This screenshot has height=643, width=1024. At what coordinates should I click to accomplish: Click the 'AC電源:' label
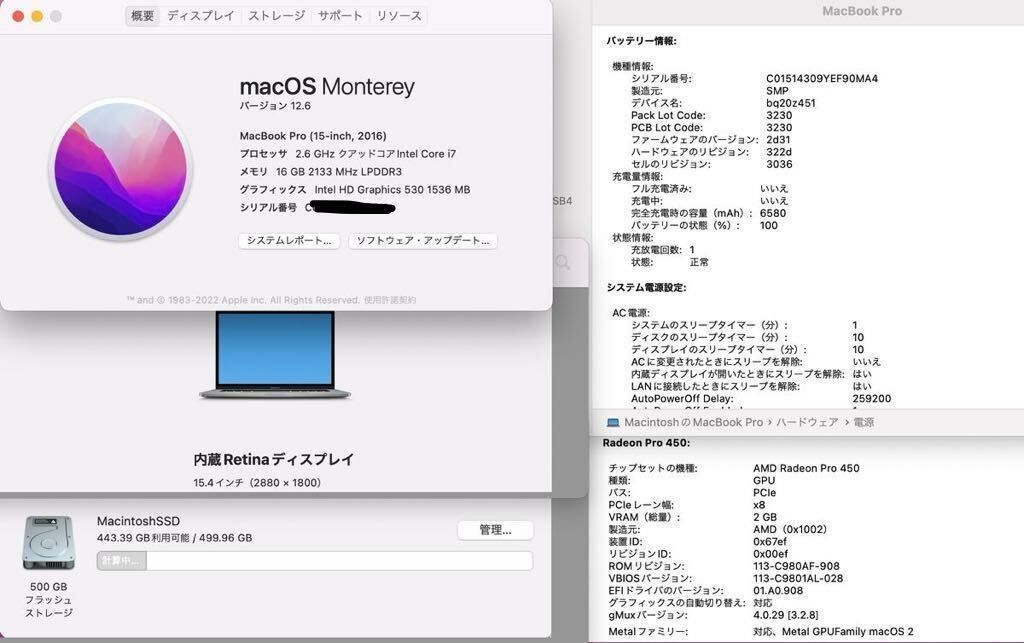click(631, 313)
